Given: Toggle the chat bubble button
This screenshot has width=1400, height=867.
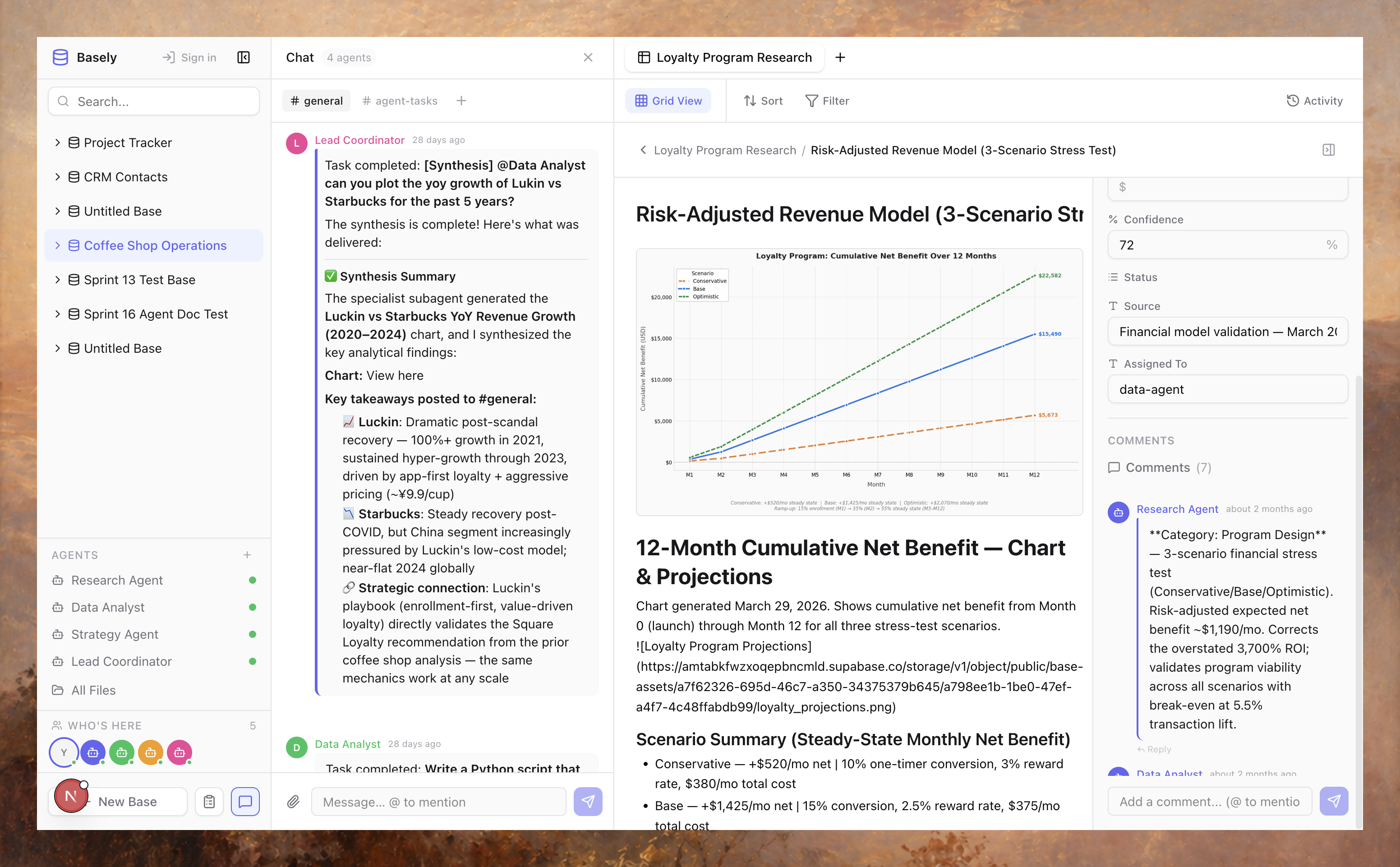Looking at the screenshot, I should point(245,802).
